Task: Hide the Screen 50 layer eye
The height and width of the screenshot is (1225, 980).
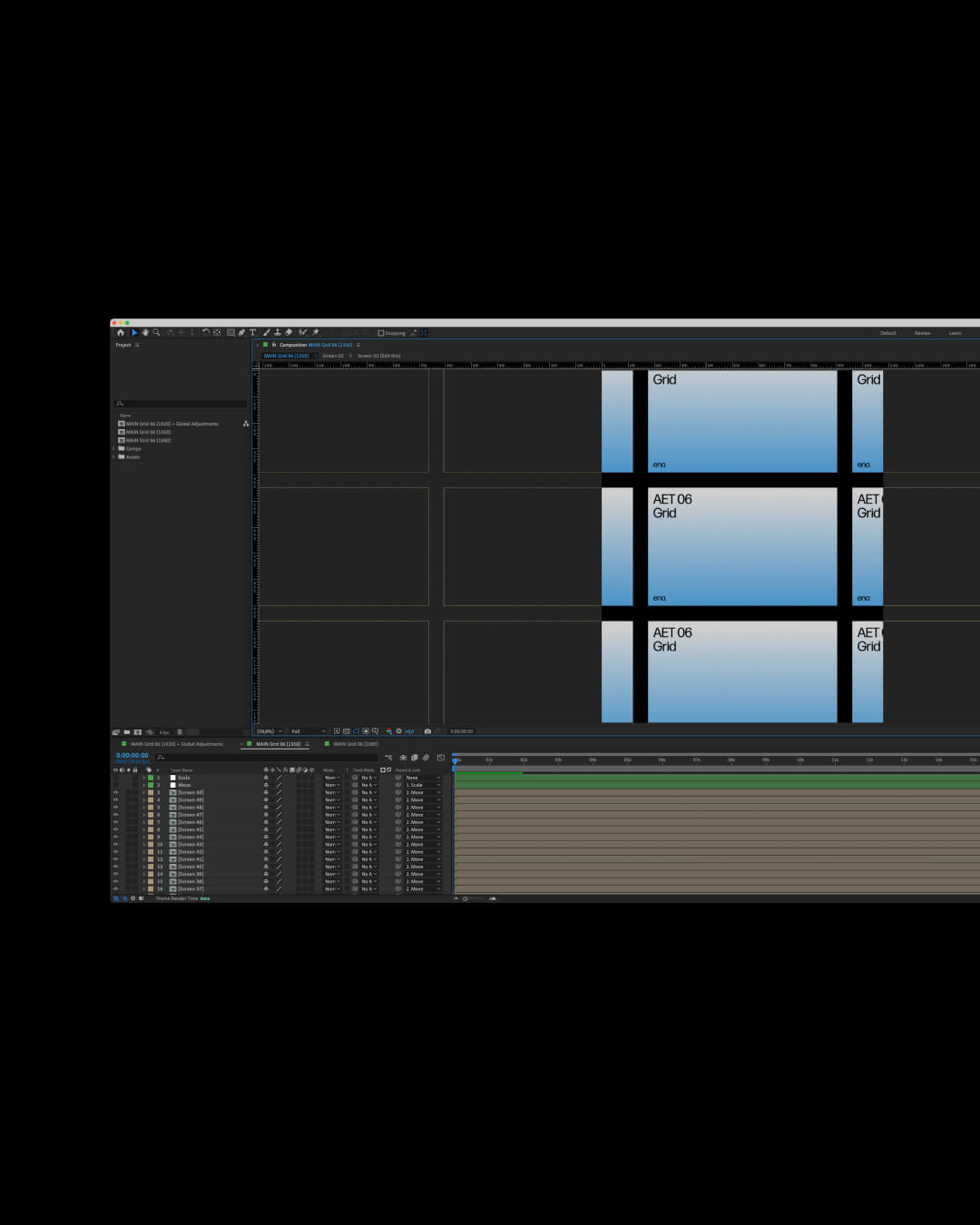Action: click(x=115, y=792)
